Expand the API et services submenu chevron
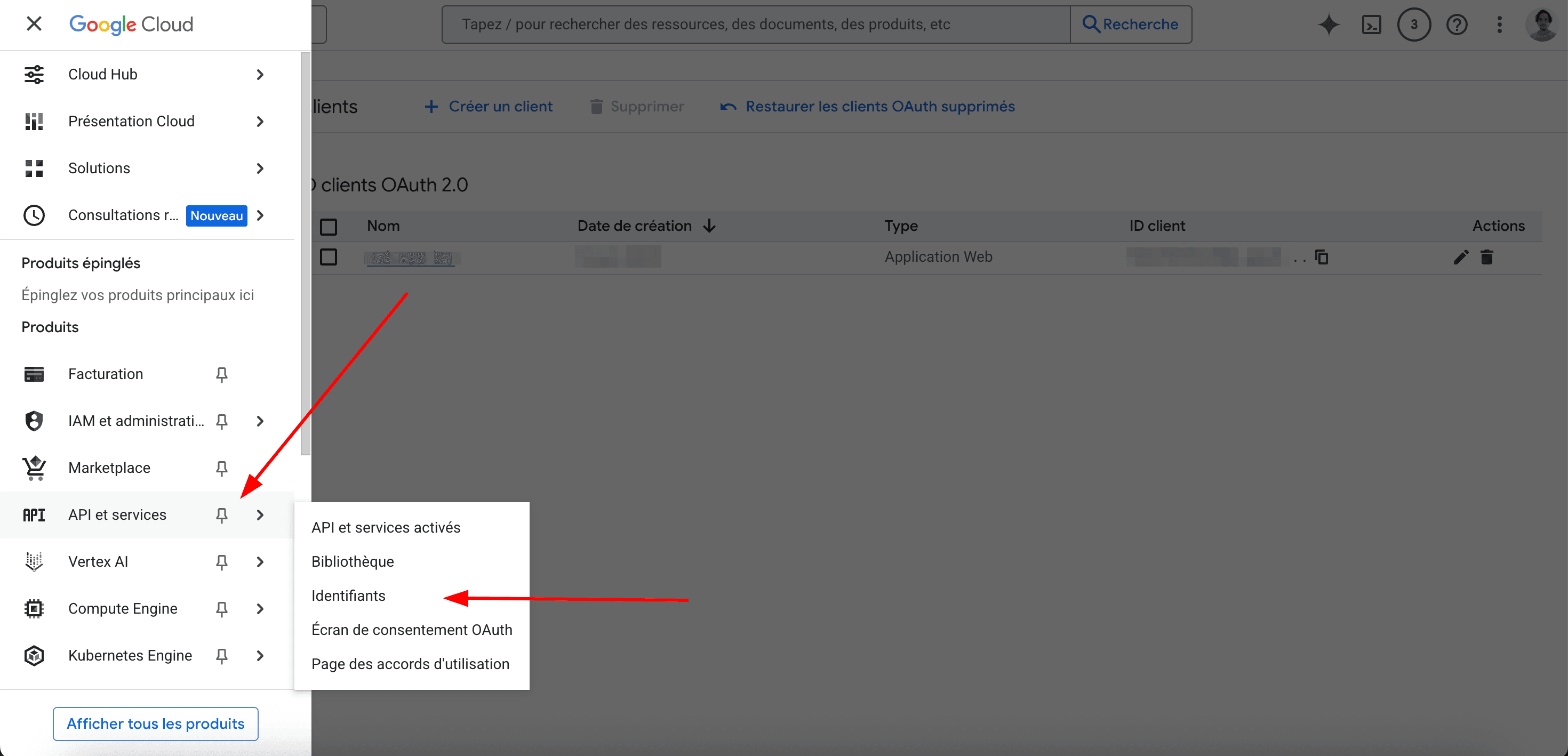 260,515
